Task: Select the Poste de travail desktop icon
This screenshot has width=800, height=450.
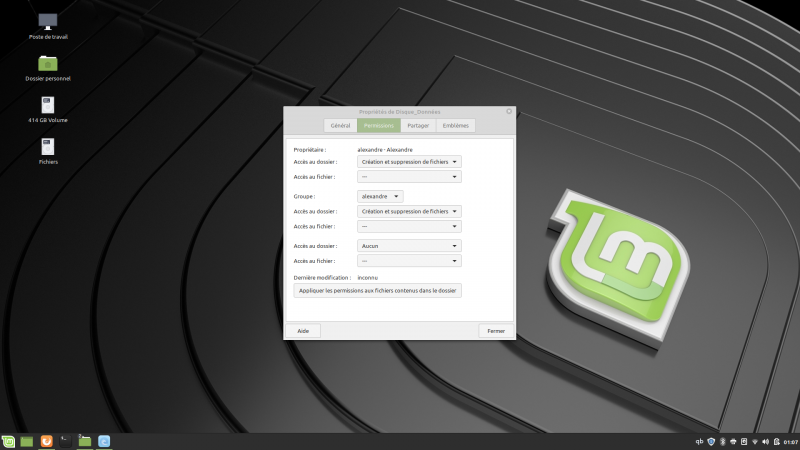Action: click(48, 27)
